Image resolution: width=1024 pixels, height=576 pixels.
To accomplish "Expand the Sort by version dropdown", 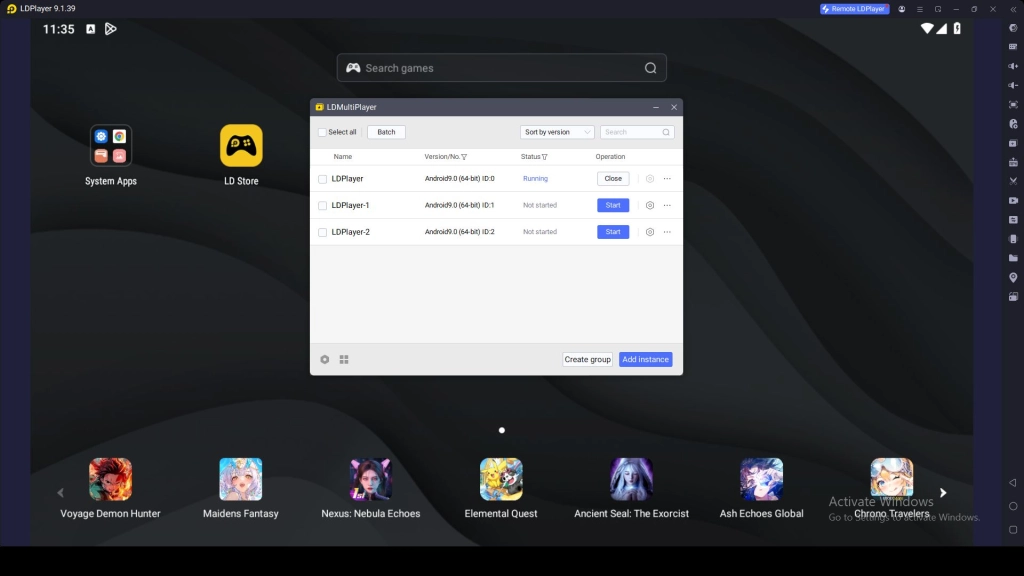I will 557,132.
